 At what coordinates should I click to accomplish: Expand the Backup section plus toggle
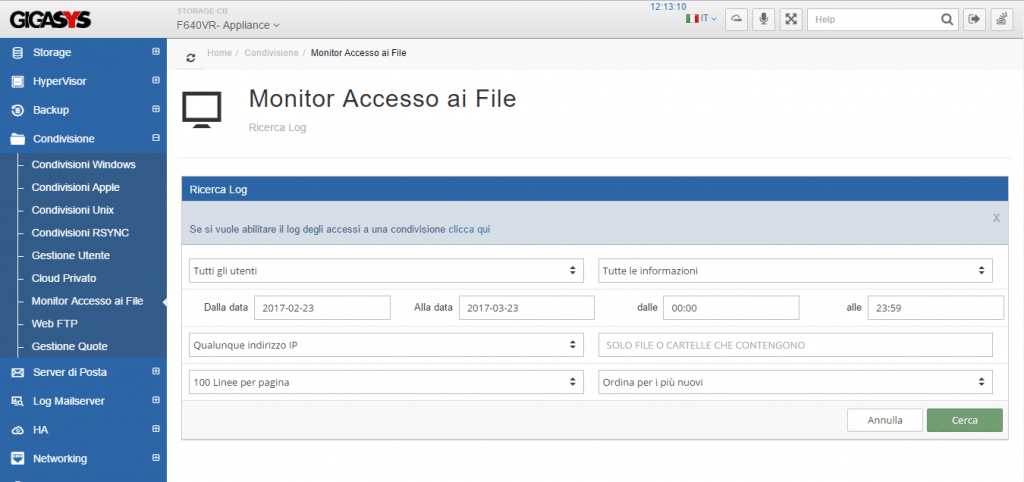tap(155, 109)
